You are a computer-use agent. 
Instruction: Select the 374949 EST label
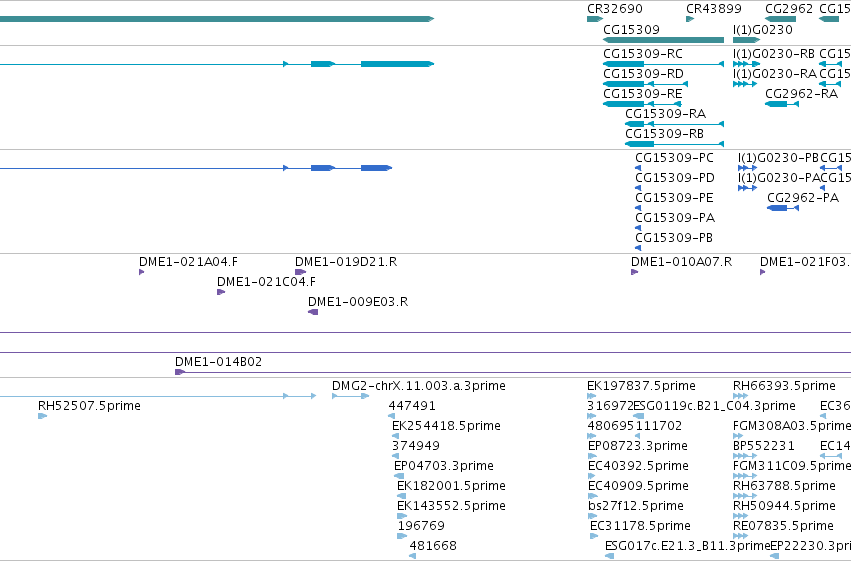point(416,446)
